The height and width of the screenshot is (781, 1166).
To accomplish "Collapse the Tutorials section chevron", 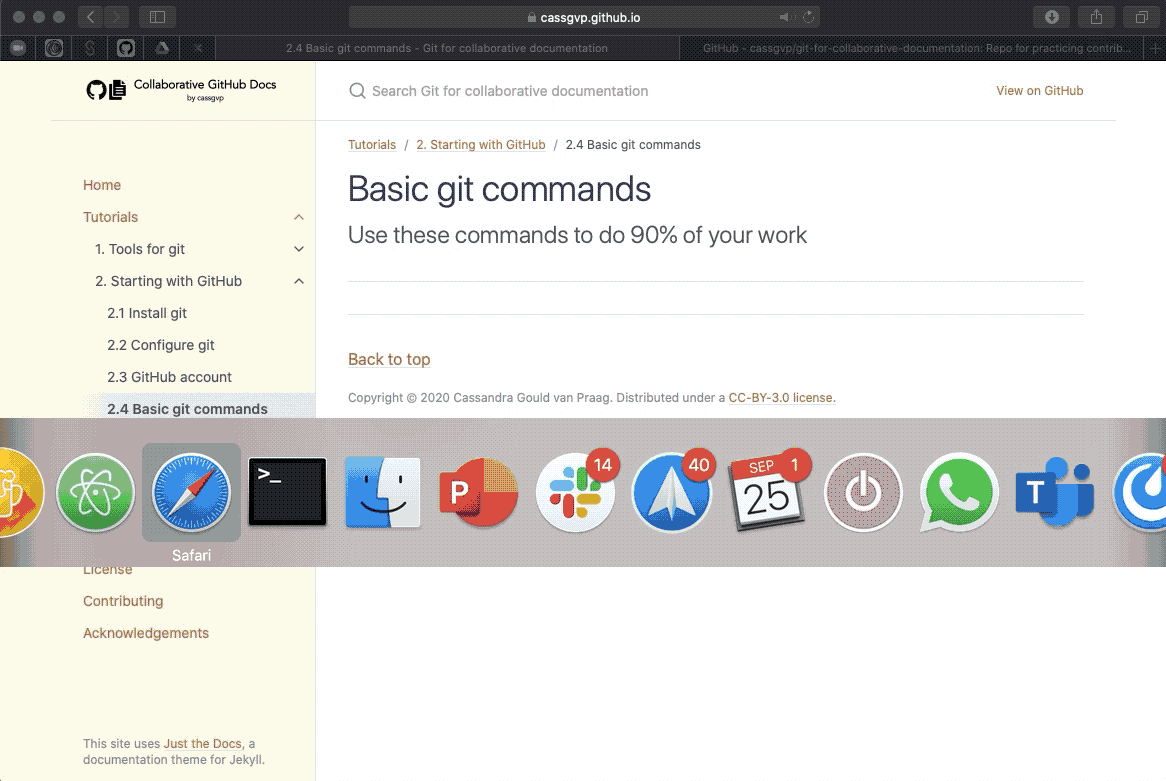I will click(x=298, y=217).
